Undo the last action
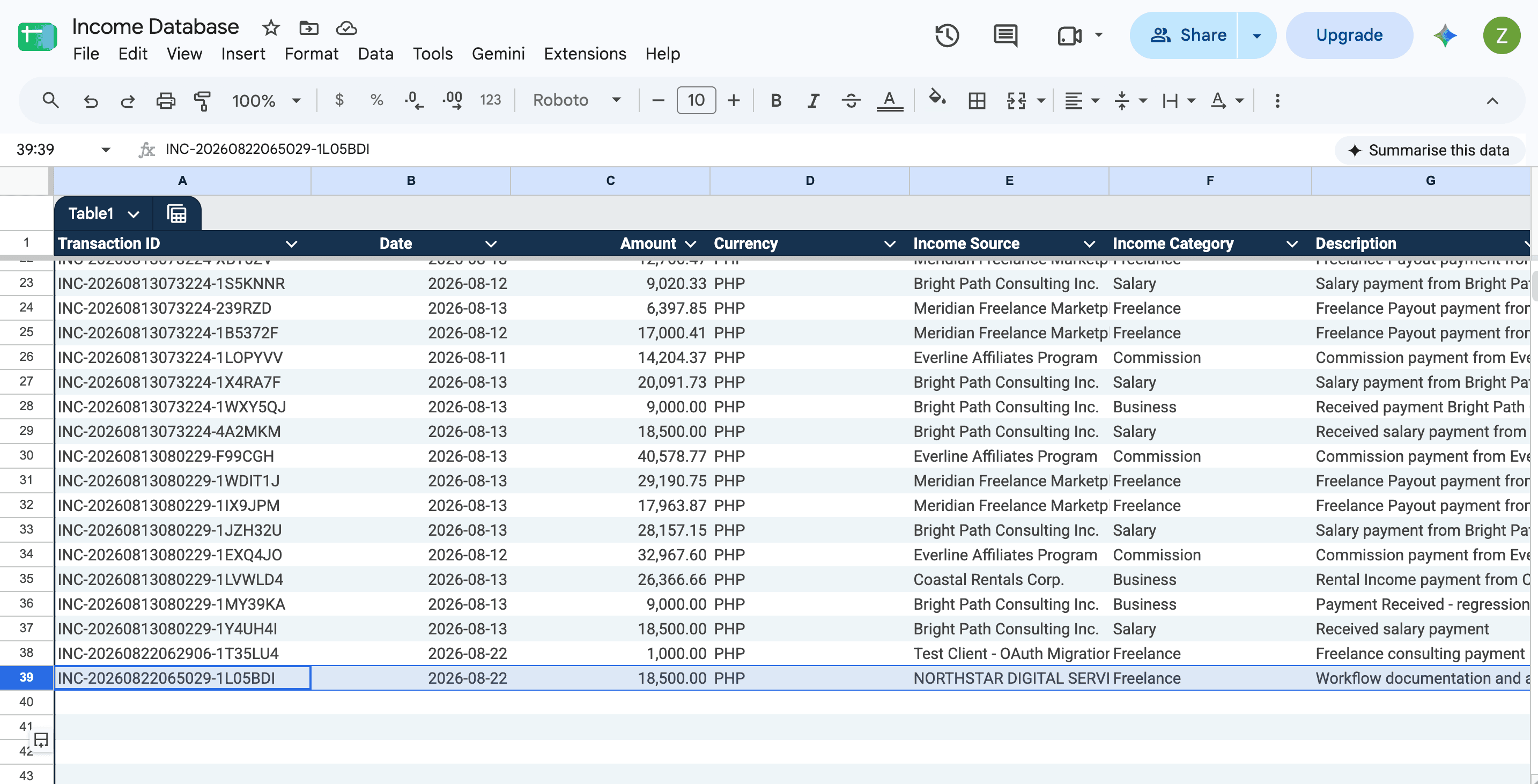1538x784 pixels. pos(90,100)
